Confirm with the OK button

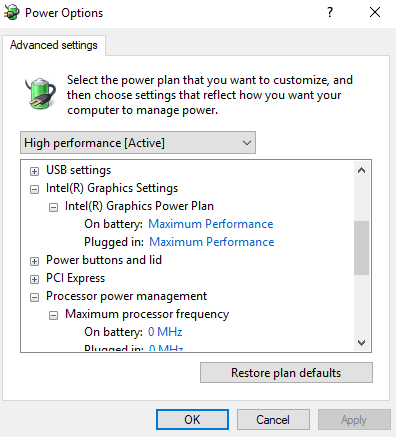tap(192, 420)
